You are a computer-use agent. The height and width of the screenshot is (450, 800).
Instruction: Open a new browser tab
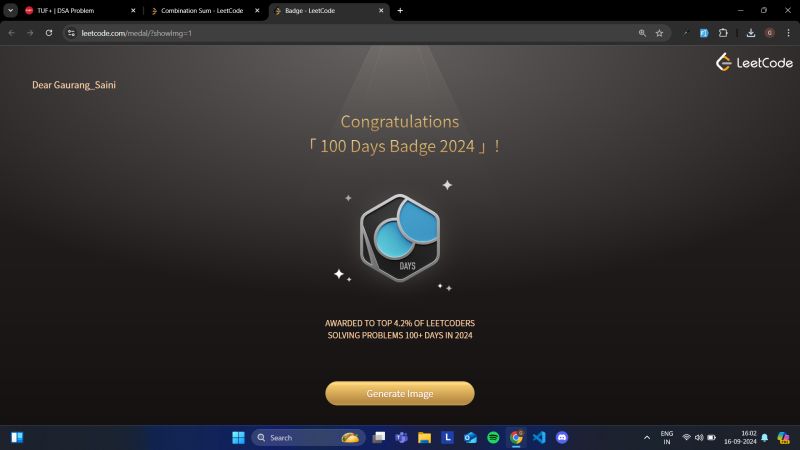click(400, 10)
